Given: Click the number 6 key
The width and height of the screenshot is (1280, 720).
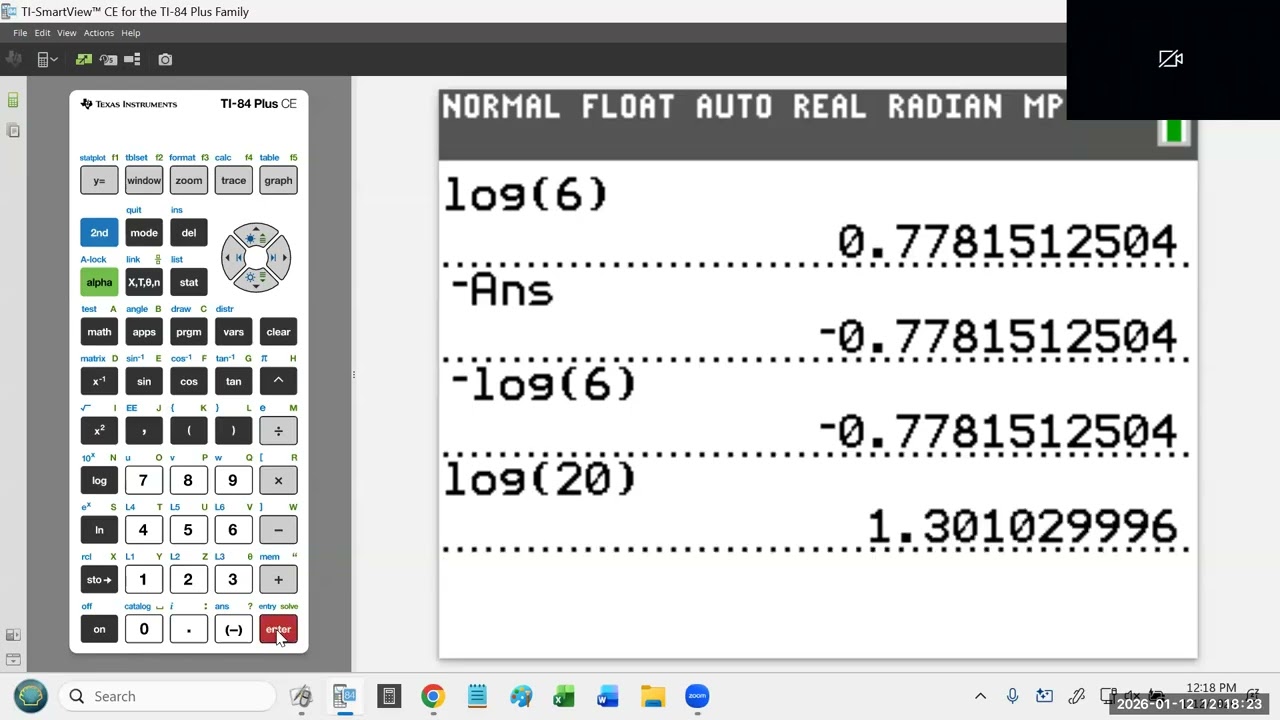Looking at the screenshot, I should [233, 530].
